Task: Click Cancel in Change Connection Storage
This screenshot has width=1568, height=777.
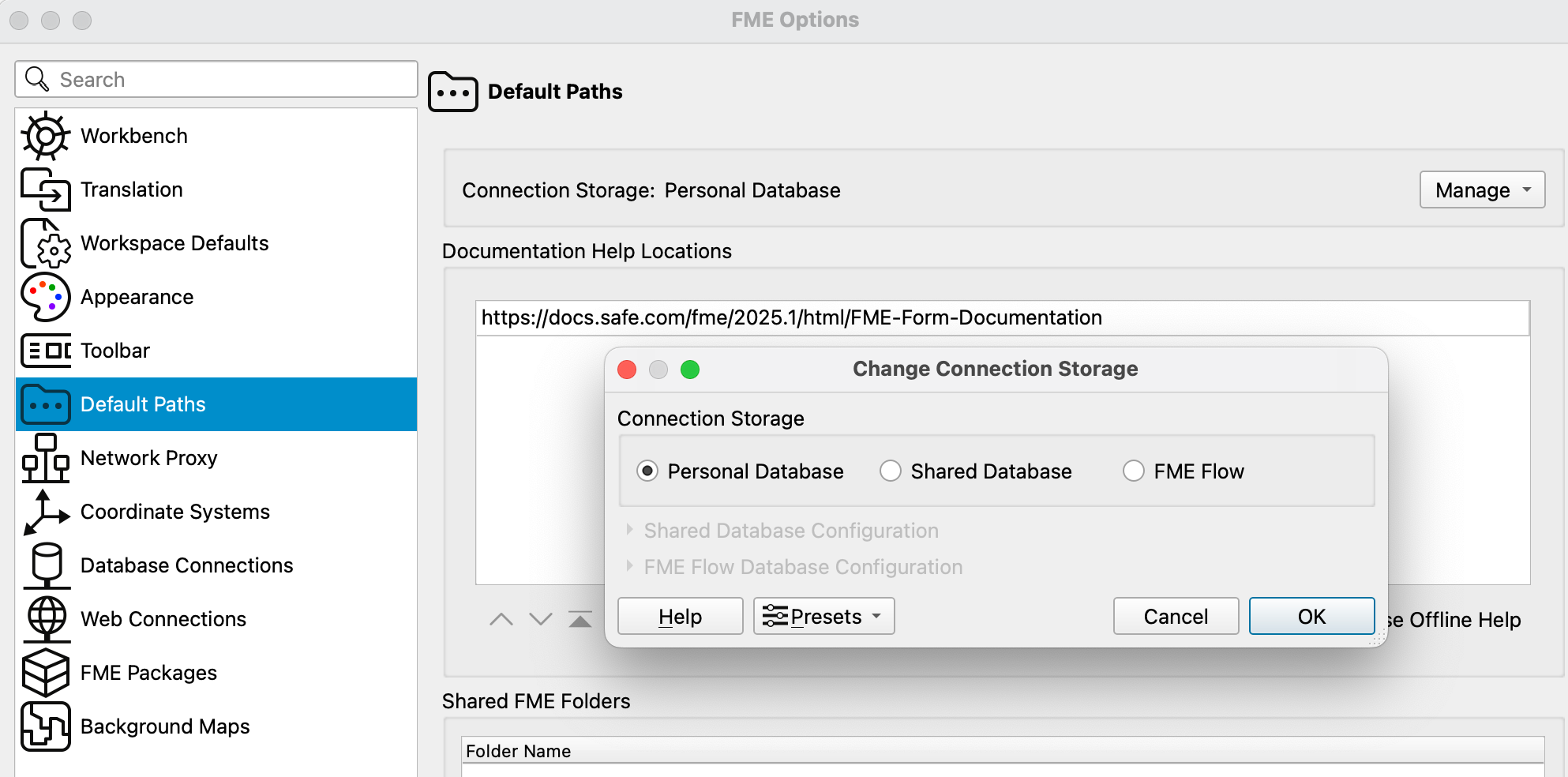Action: point(1176,616)
